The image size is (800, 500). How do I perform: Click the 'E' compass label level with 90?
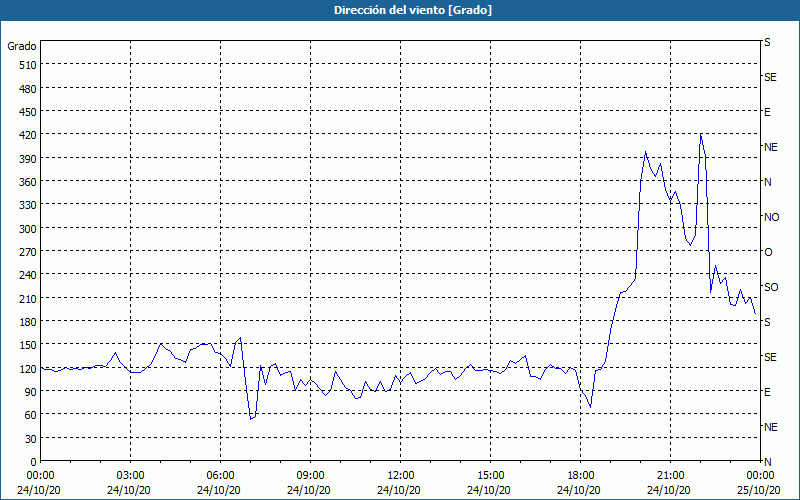[x=767, y=392]
